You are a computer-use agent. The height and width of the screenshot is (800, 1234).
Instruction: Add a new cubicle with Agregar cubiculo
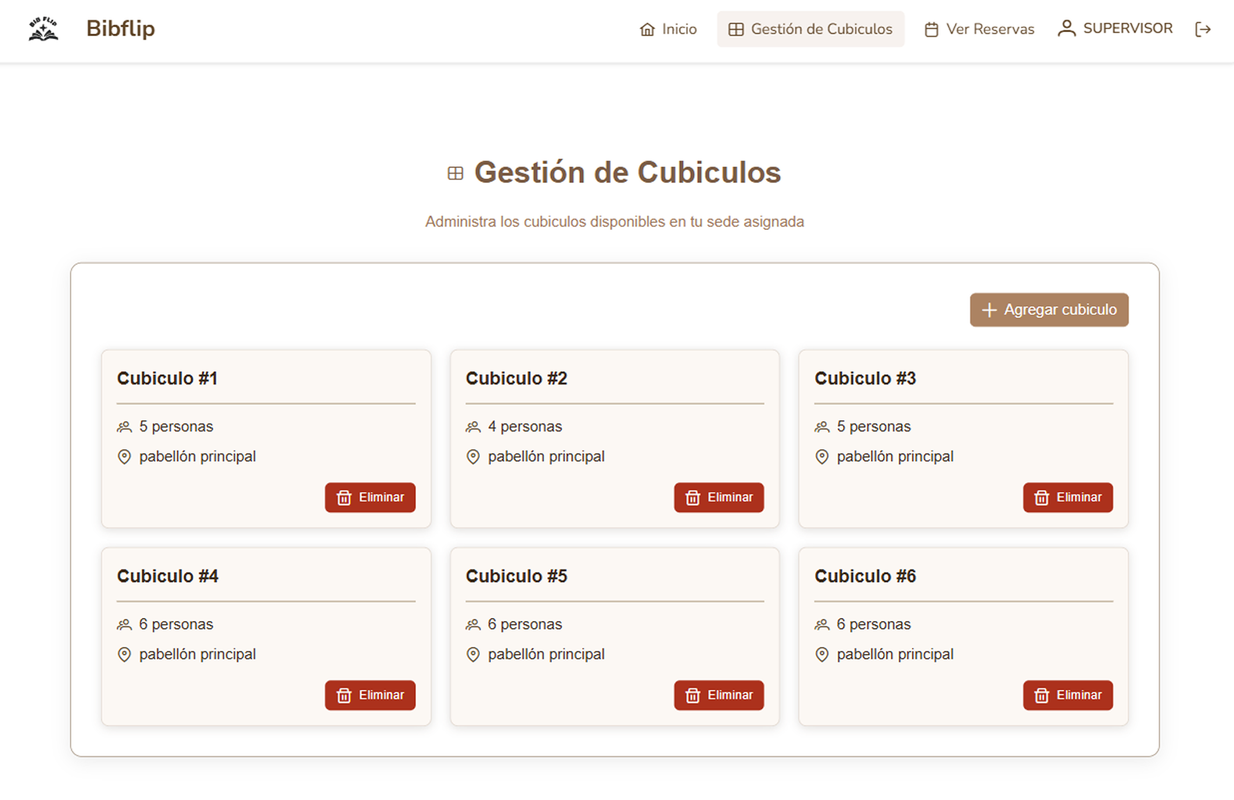pyautogui.click(x=1049, y=310)
